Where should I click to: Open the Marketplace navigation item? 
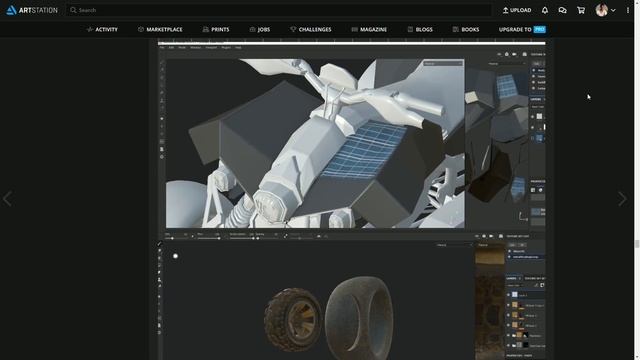click(160, 29)
